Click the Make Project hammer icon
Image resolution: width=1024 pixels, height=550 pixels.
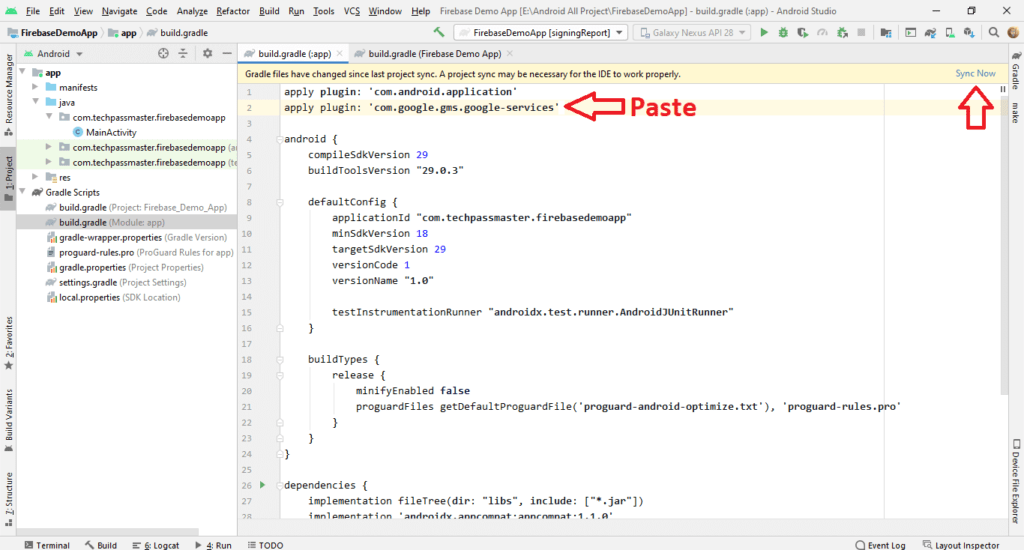tap(439, 32)
